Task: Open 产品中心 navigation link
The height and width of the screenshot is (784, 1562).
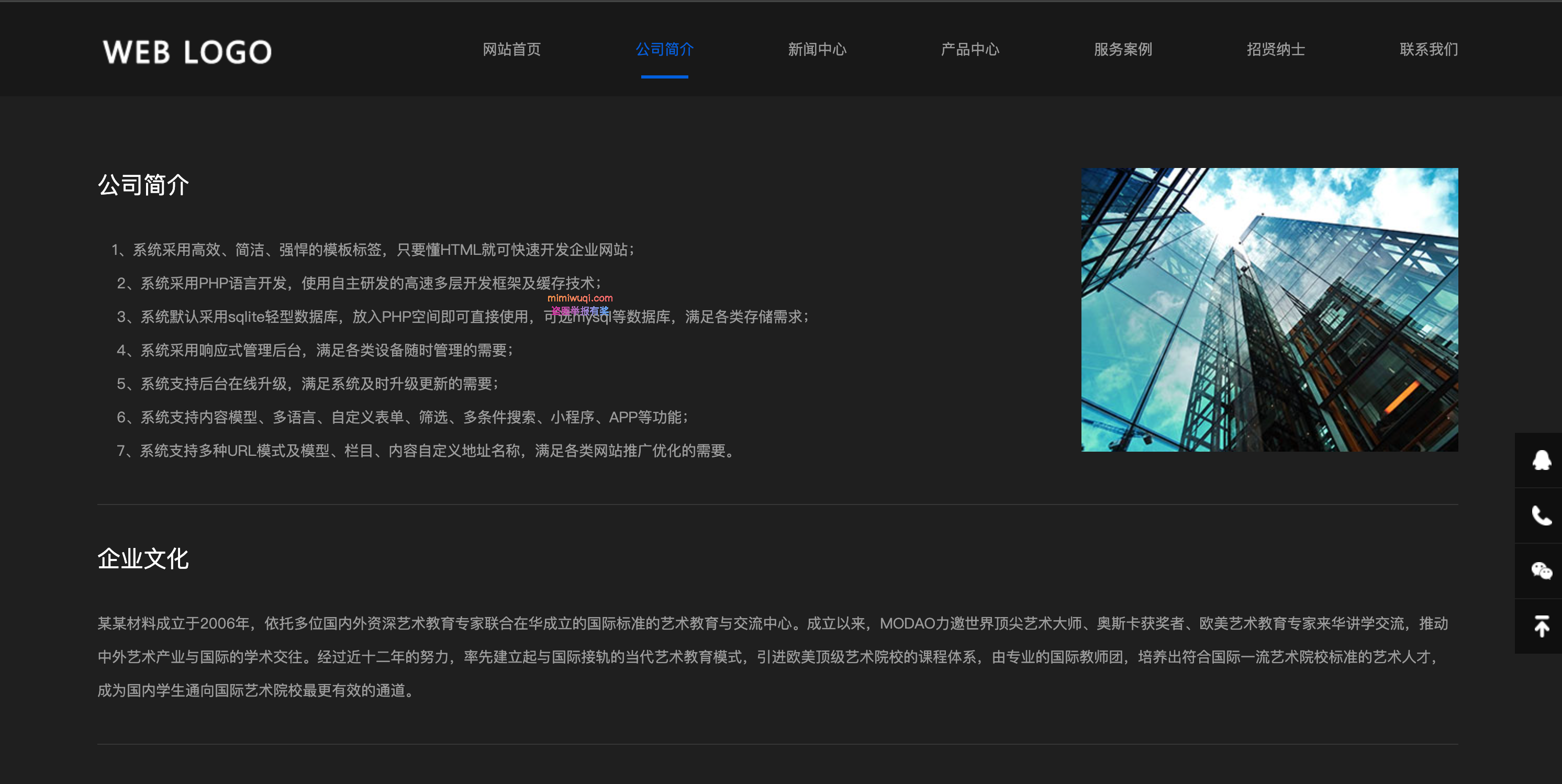Action: point(969,49)
